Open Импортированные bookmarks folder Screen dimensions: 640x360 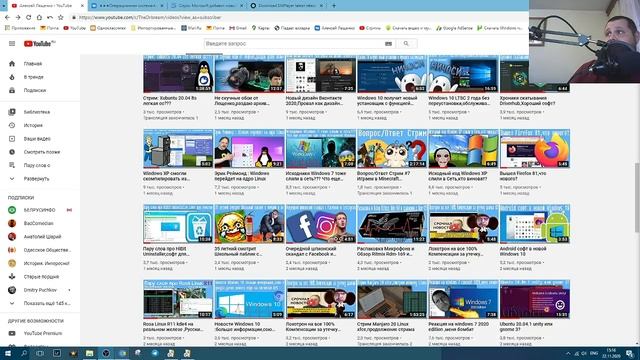(153, 28)
